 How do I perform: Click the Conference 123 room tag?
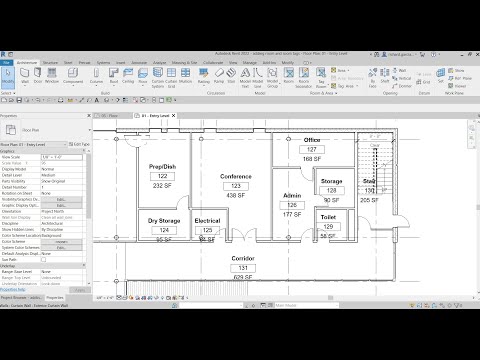(236, 186)
